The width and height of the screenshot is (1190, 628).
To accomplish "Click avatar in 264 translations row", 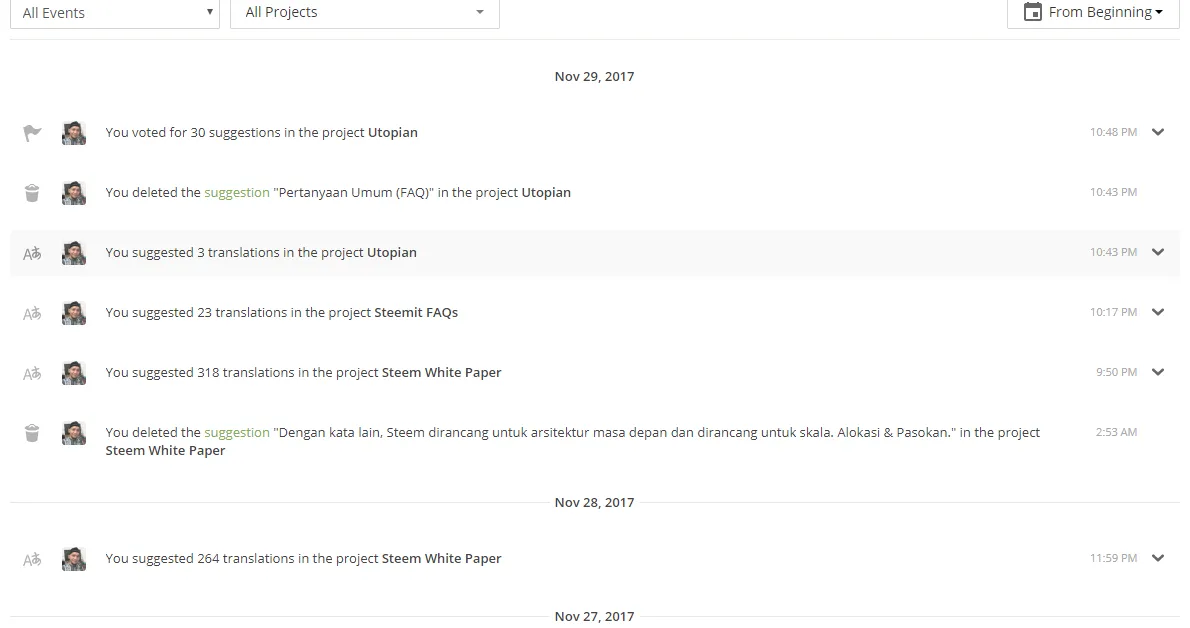I will tap(74, 559).
